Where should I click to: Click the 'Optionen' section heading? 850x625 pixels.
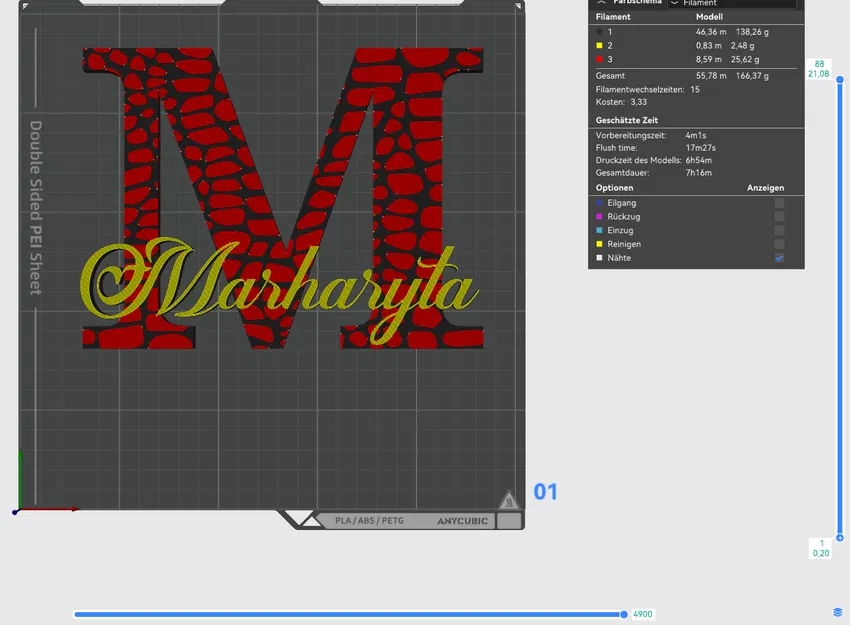[x=614, y=188]
